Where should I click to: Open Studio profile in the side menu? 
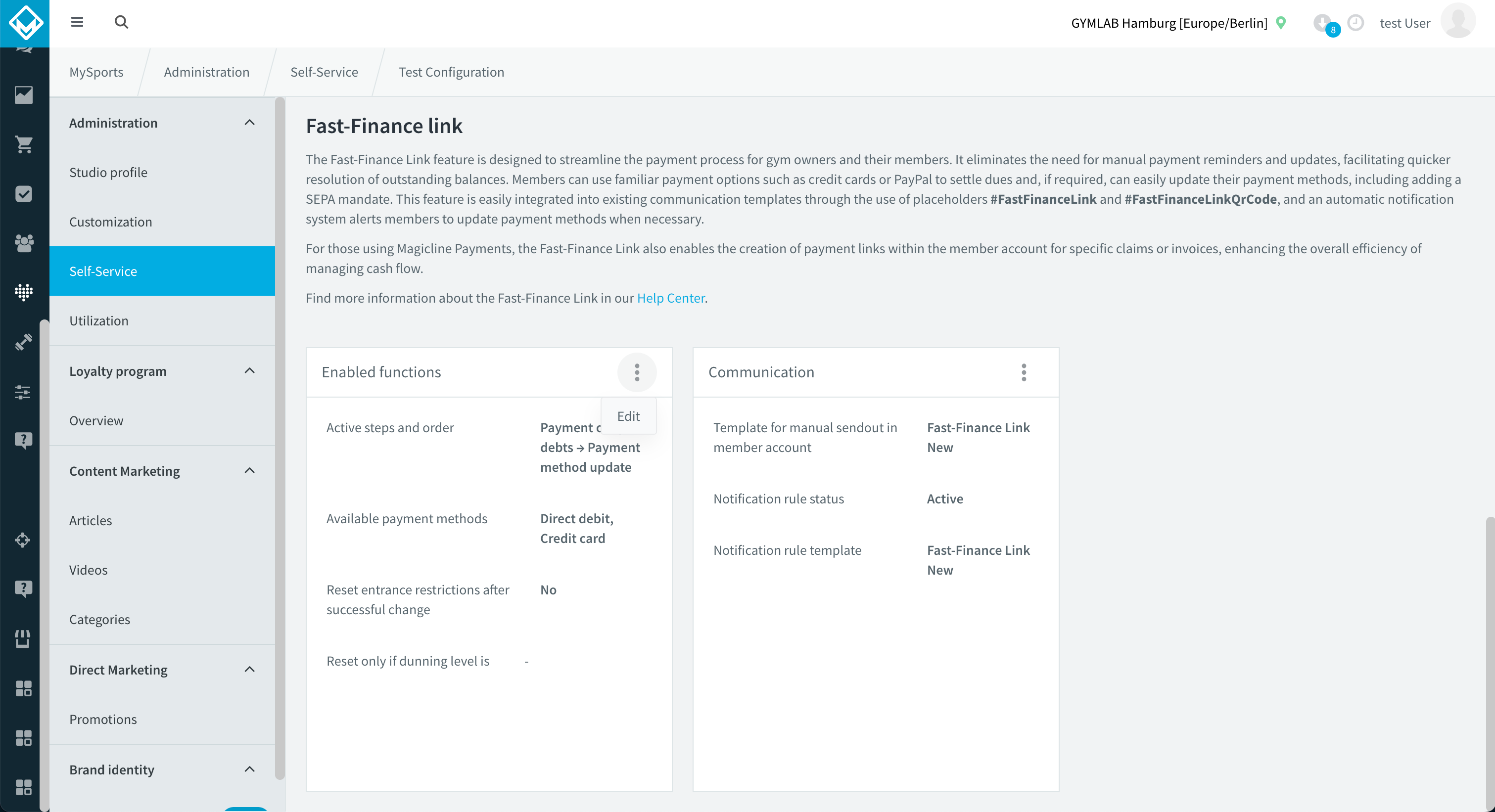pos(162,172)
